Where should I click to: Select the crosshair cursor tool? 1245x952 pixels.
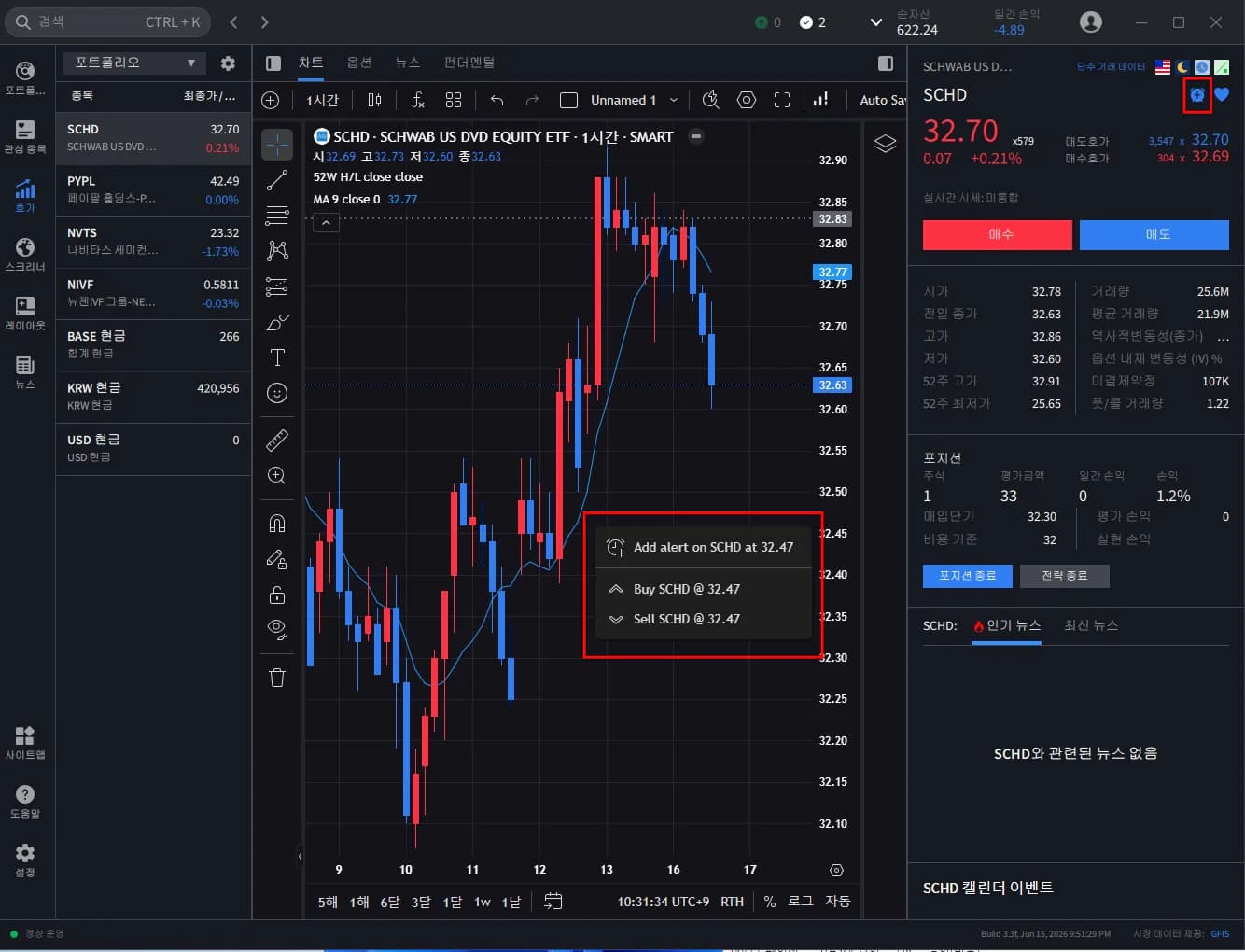coord(277,145)
